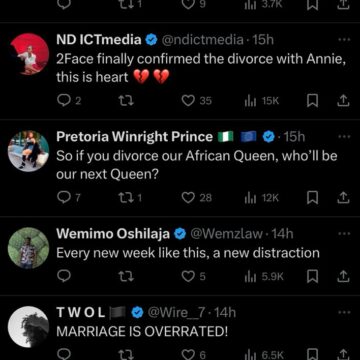360x360 pixels.
Task: Open TWOL's profile avatar
Action: point(29,327)
